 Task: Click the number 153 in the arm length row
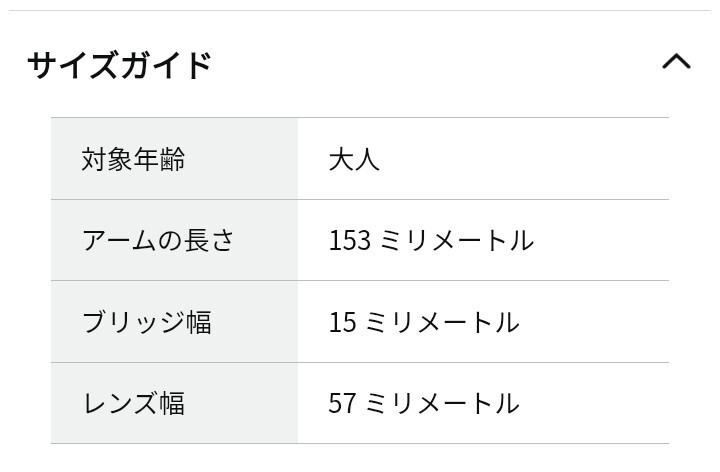(350, 241)
